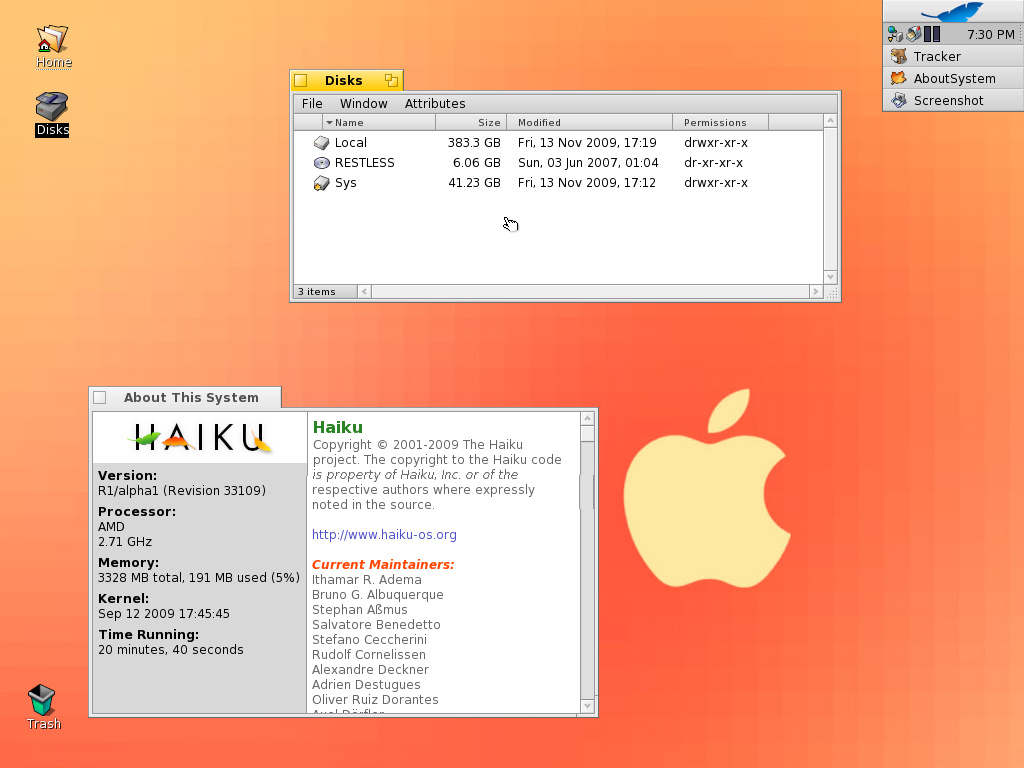Click the Disks horizontal scrollbar left arrow
The image size is (1024, 768).
pyautogui.click(x=364, y=292)
